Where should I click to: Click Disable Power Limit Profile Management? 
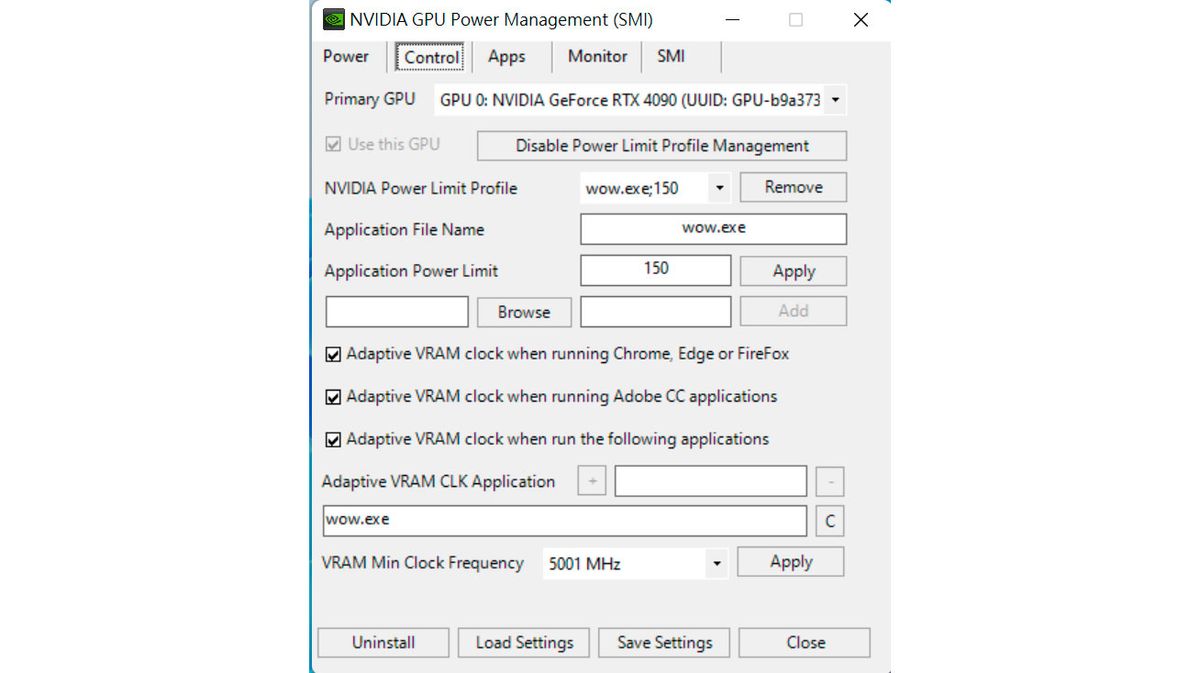pyautogui.click(x=662, y=146)
